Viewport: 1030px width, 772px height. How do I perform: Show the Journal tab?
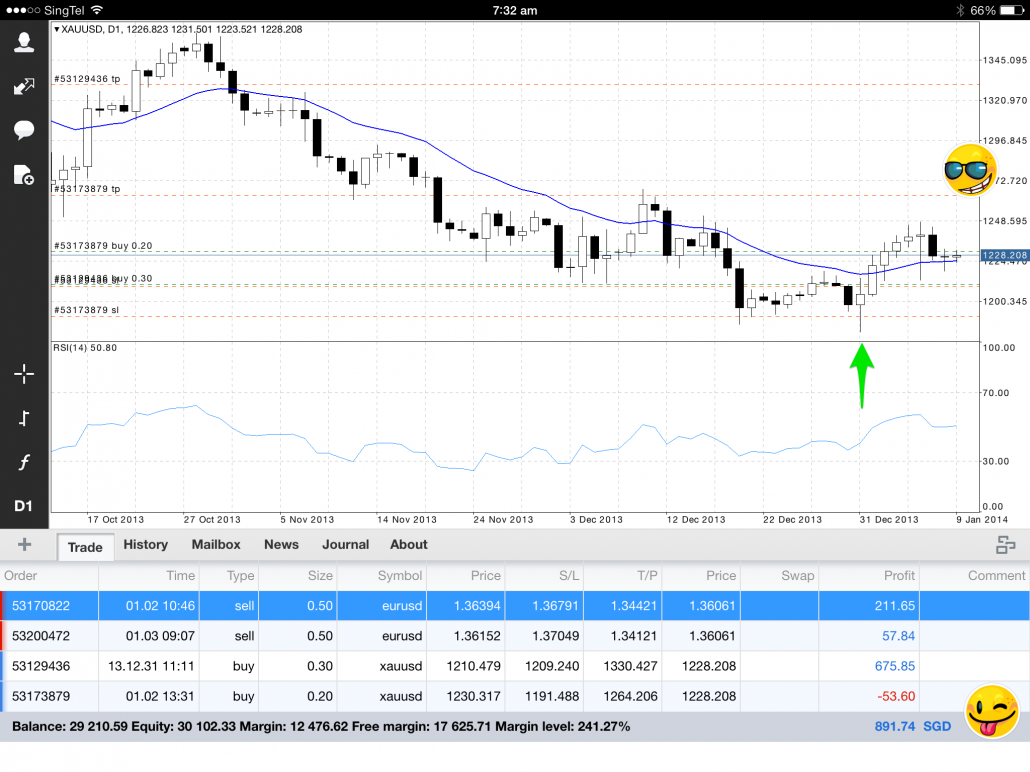346,545
